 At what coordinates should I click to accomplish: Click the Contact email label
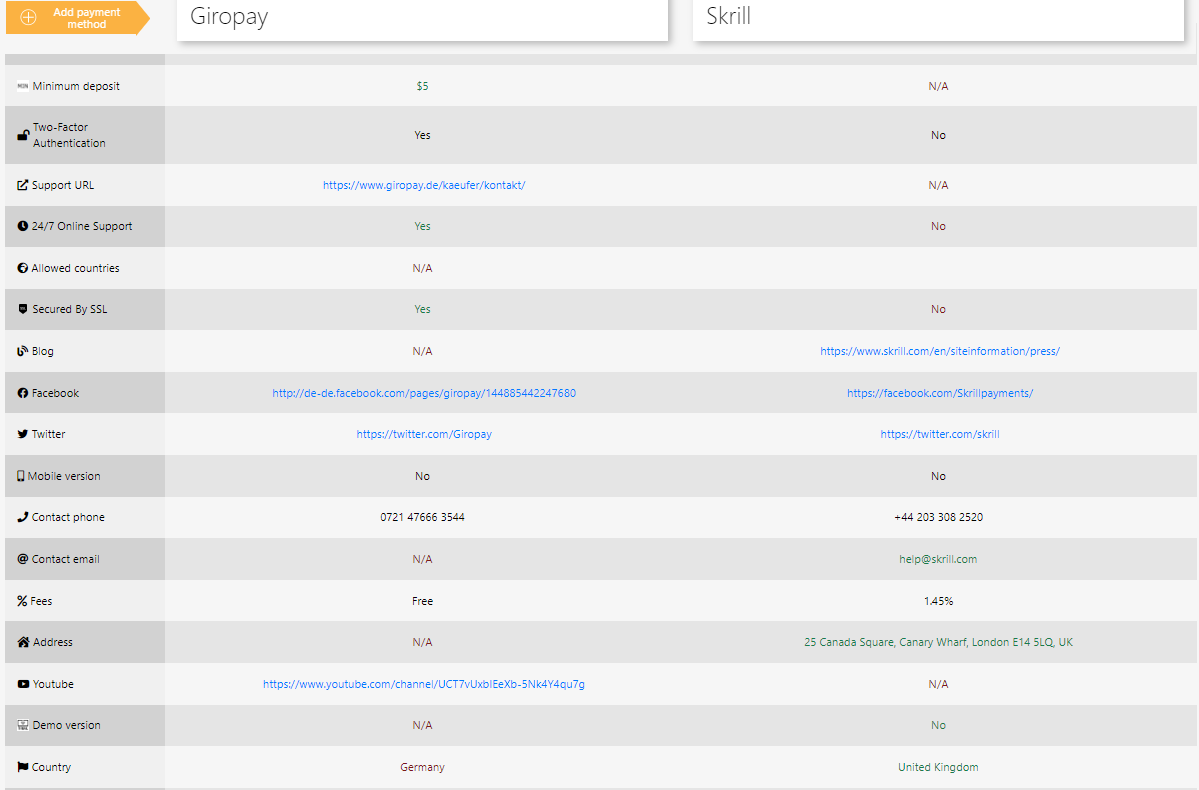[66, 559]
